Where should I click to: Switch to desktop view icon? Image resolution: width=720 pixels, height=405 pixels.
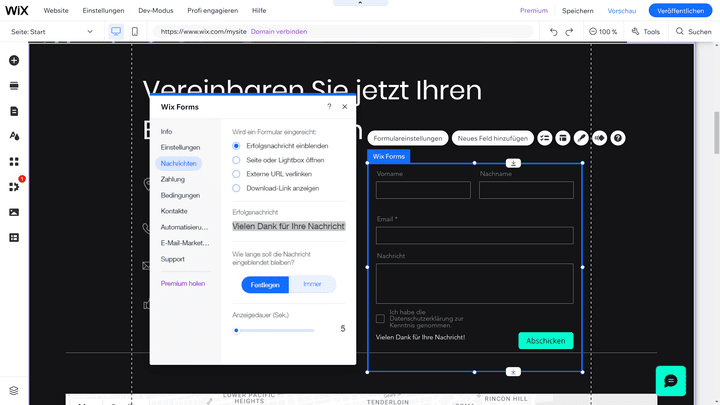point(116,31)
